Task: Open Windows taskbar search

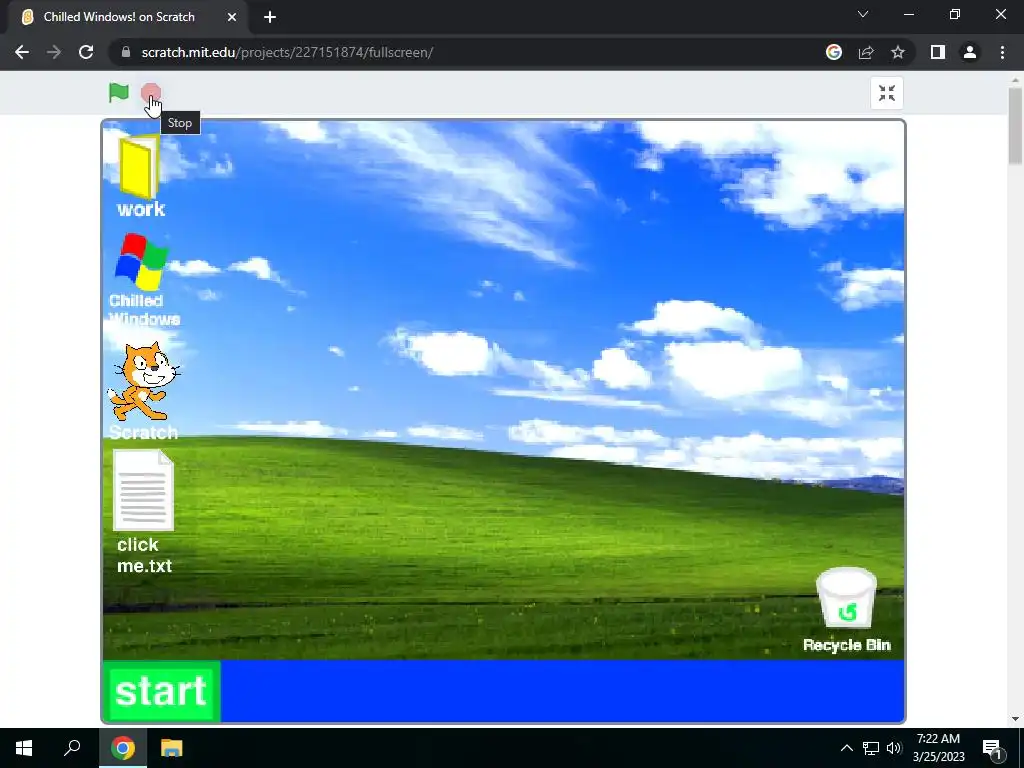Action: (72, 748)
